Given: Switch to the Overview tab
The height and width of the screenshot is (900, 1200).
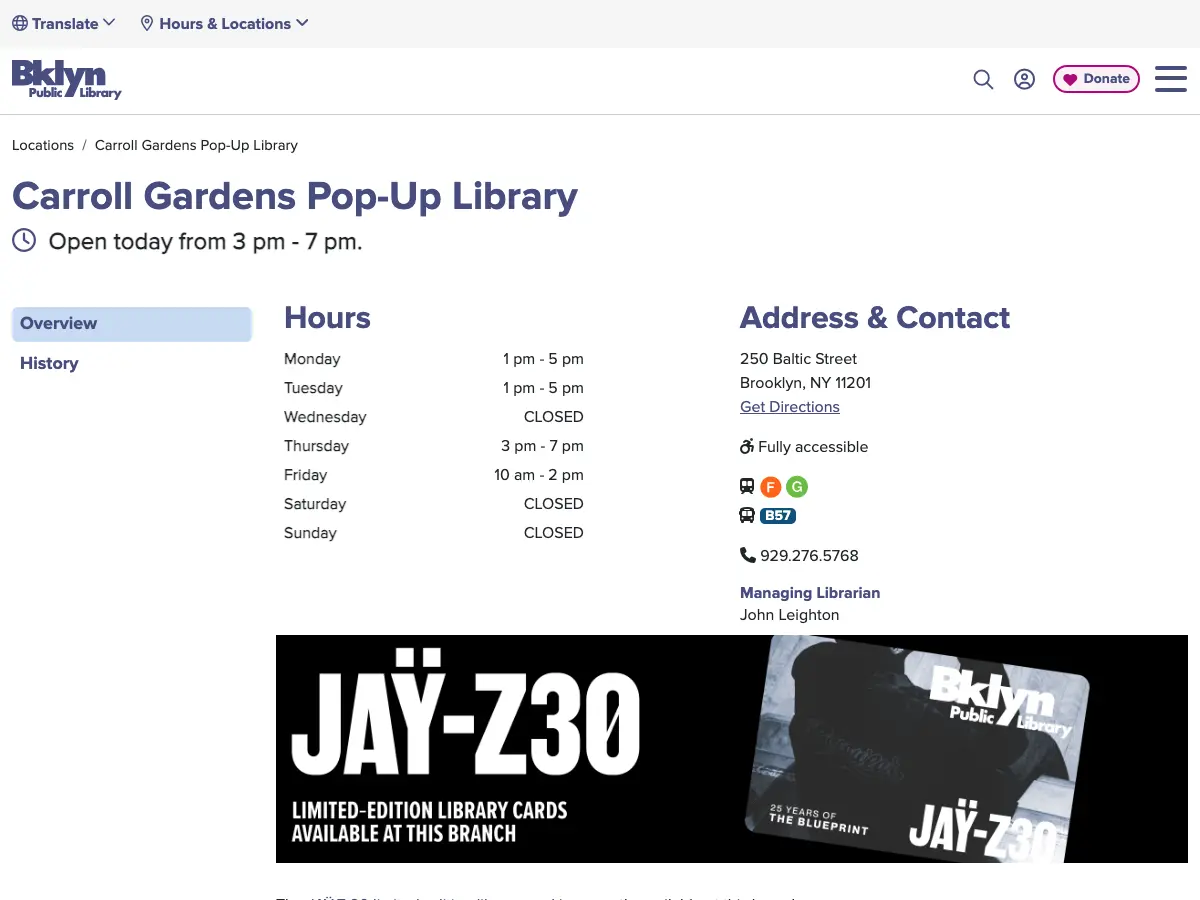Looking at the screenshot, I should pyautogui.click(x=131, y=324).
